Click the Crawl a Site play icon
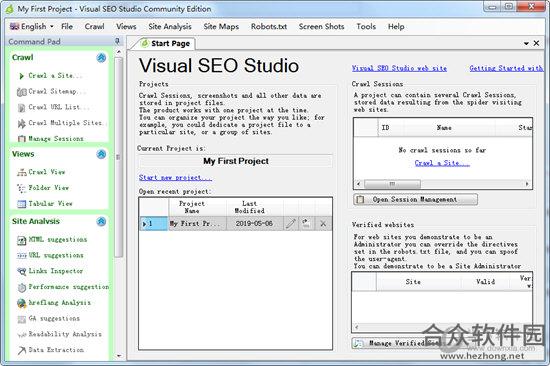Image resolution: width=550 pixels, height=366 pixels. click(x=21, y=76)
